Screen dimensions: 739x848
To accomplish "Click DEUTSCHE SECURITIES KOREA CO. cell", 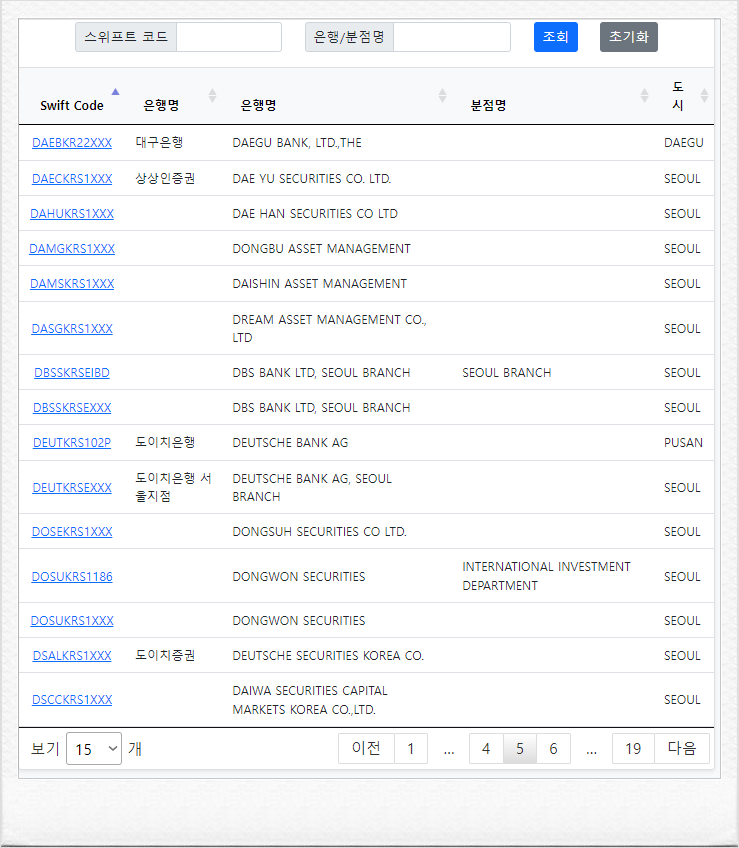I will click(328, 655).
